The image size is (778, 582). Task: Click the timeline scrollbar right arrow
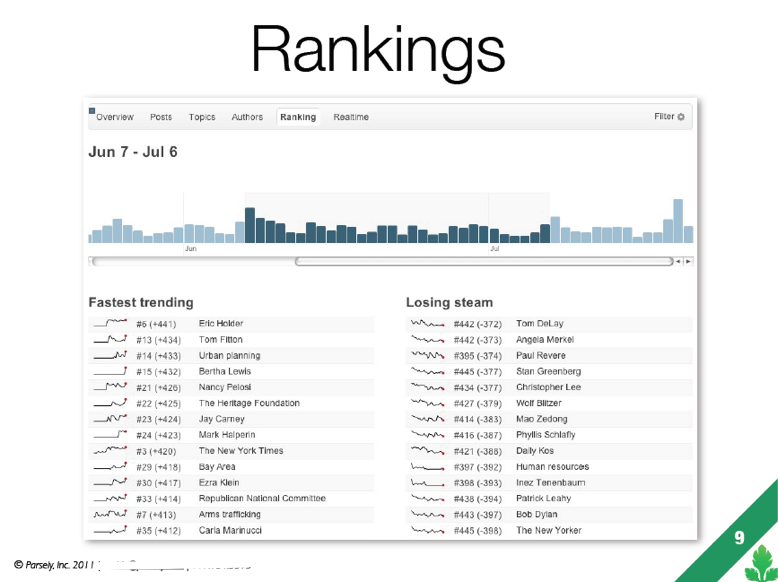[x=688, y=262]
